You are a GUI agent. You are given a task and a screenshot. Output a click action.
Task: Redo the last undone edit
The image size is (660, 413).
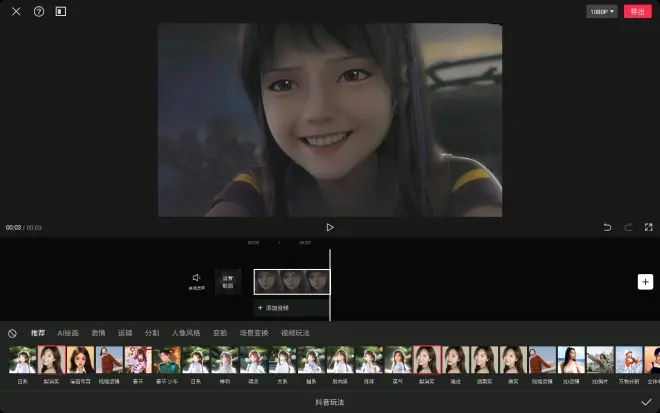pyautogui.click(x=628, y=227)
